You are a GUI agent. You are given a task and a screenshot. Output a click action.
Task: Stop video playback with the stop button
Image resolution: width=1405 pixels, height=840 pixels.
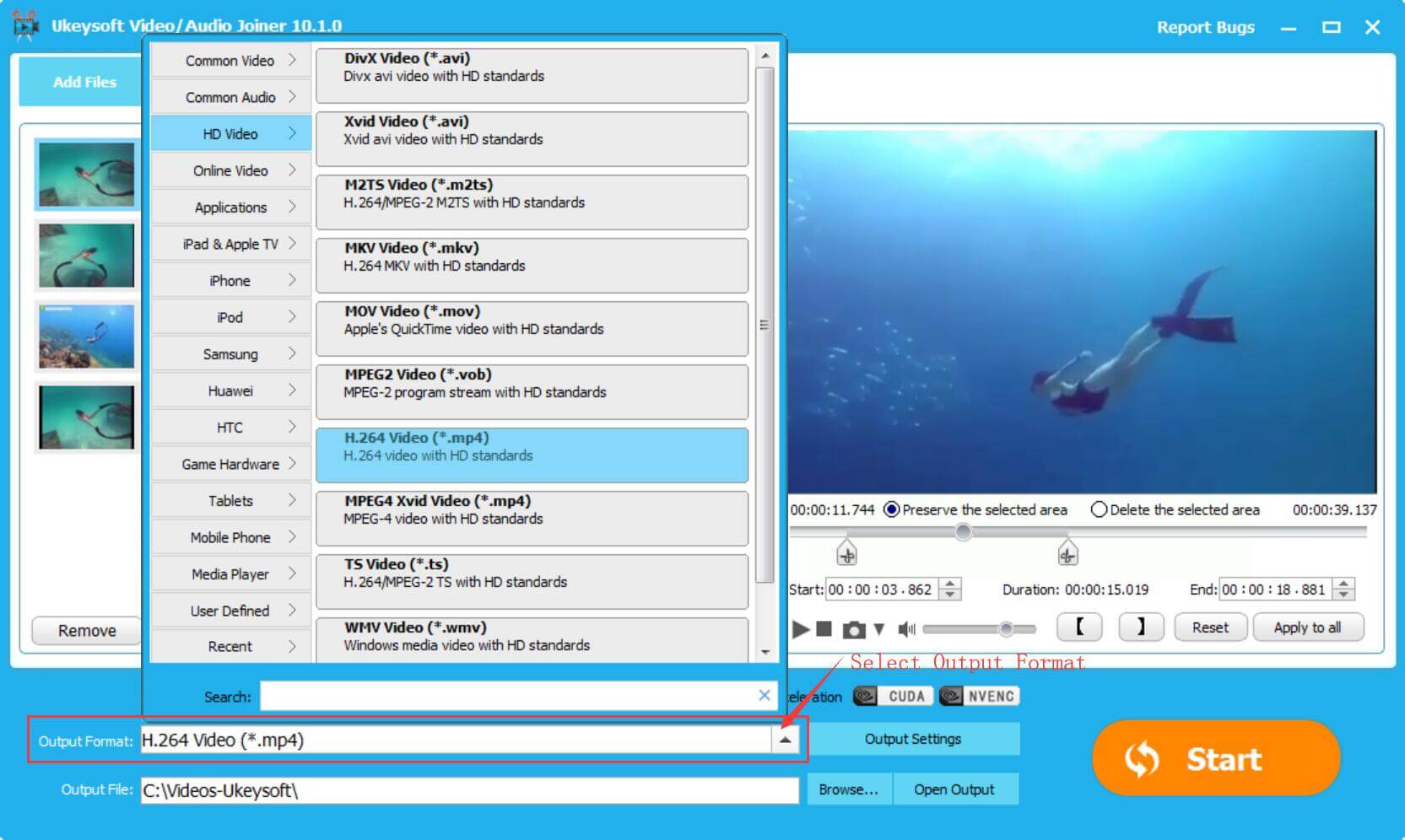(x=824, y=629)
